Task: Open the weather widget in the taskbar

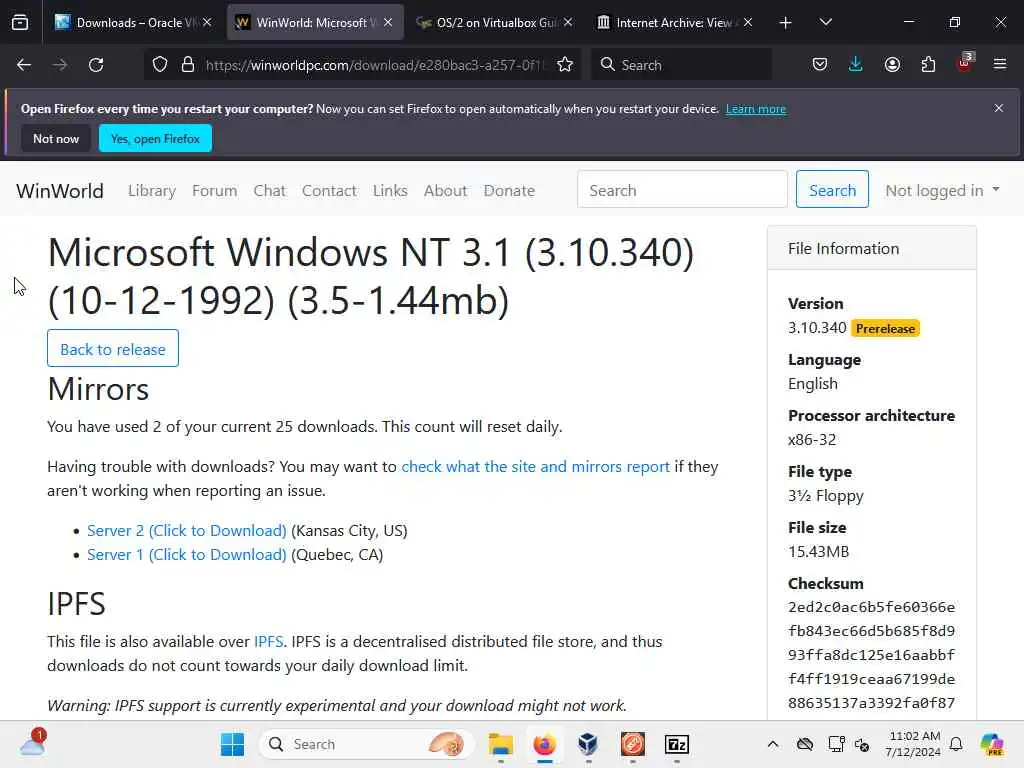Action: pos(32,743)
